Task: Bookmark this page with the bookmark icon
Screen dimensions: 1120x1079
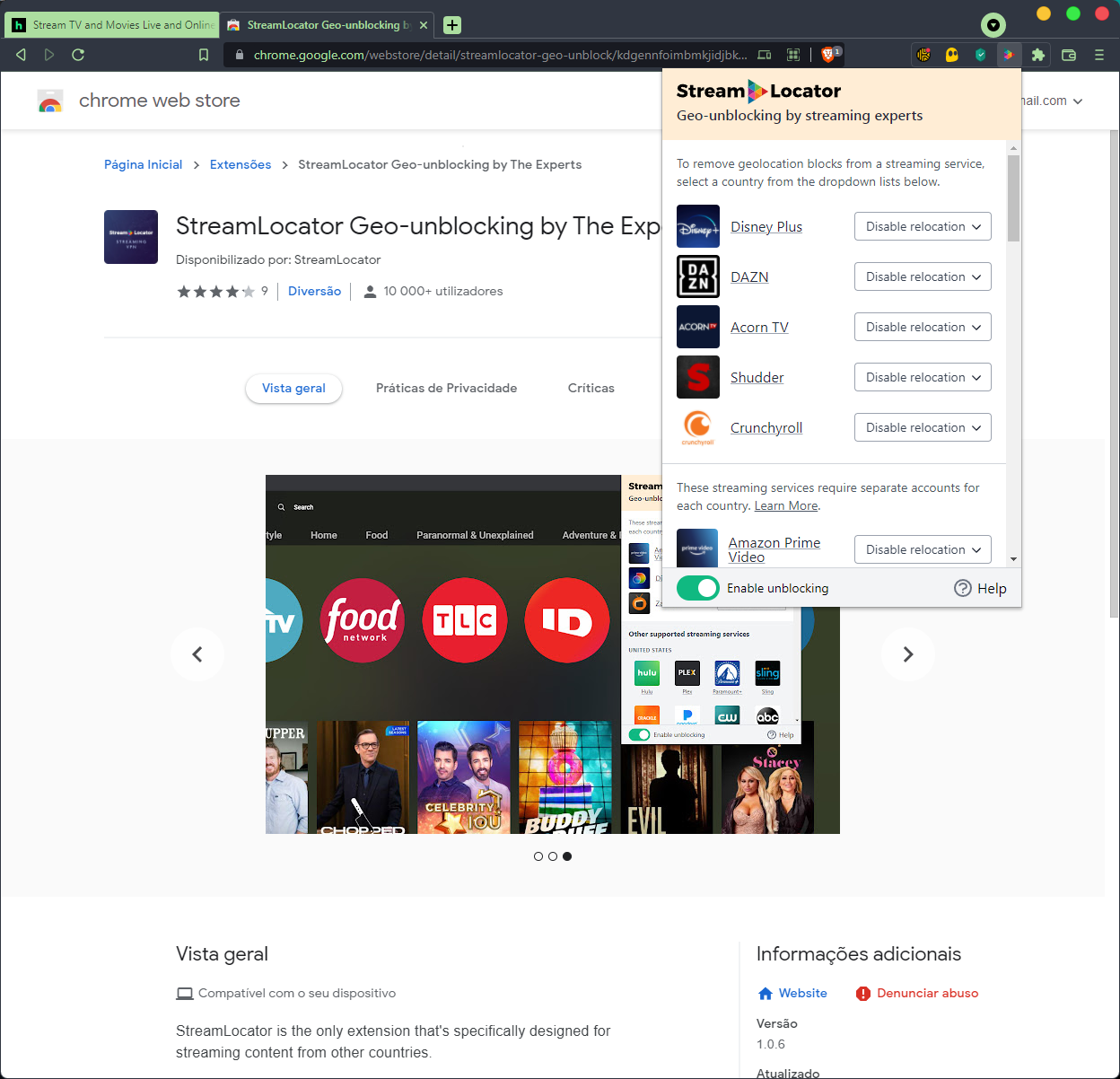Action: pyautogui.click(x=204, y=55)
